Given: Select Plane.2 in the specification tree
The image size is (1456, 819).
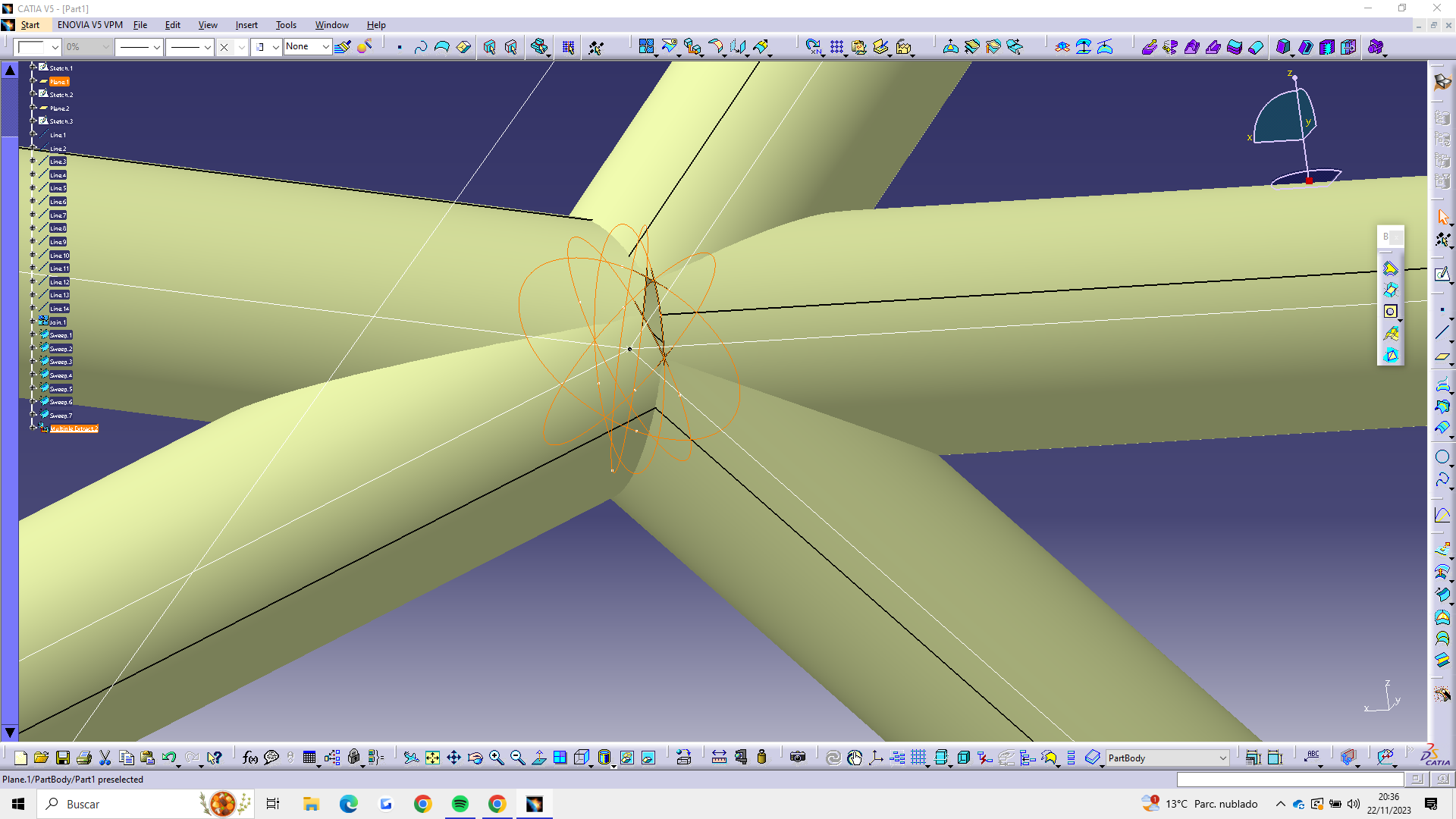Looking at the screenshot, I should pyautogui.click(x=59, y=108).
